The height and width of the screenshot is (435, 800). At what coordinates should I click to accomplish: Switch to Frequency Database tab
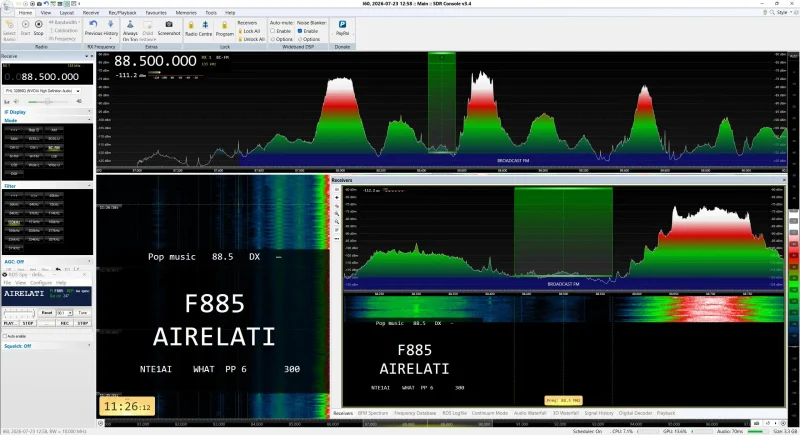[x=415, y=413]
